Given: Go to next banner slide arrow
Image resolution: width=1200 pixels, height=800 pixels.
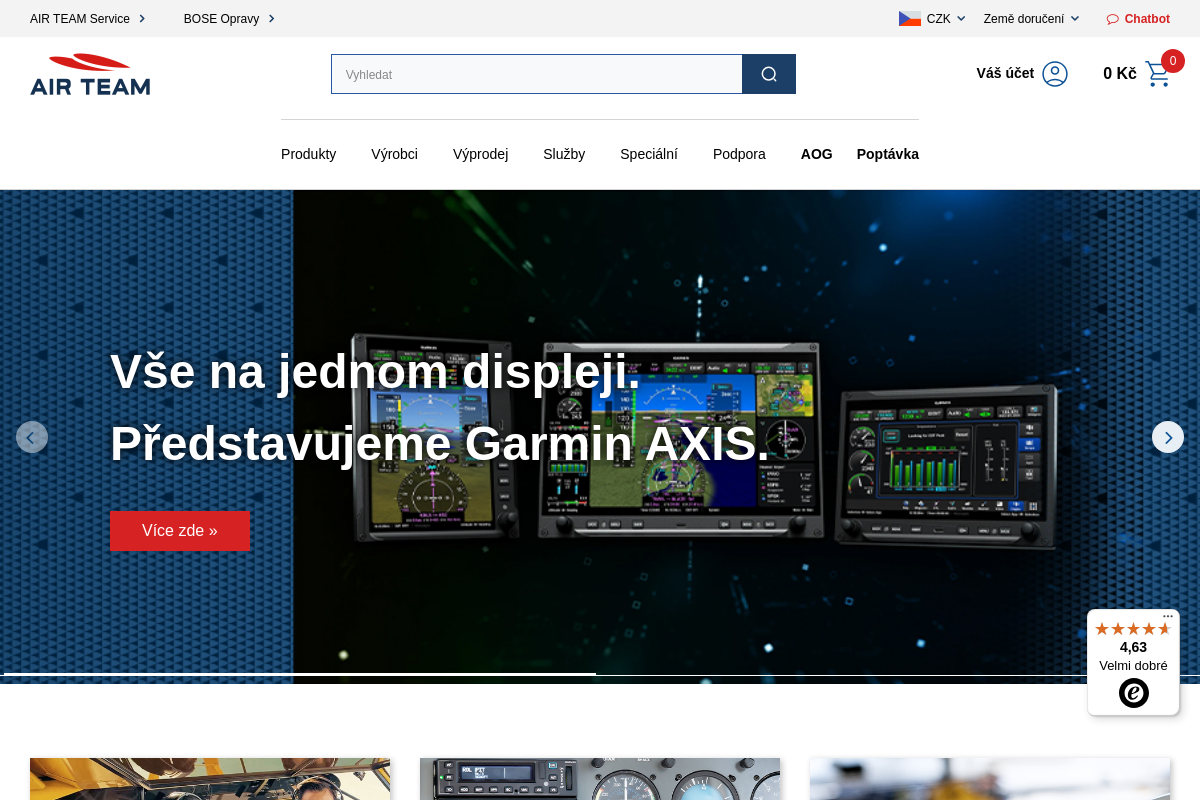Looking at the screenshot, I should [1168, 437].
